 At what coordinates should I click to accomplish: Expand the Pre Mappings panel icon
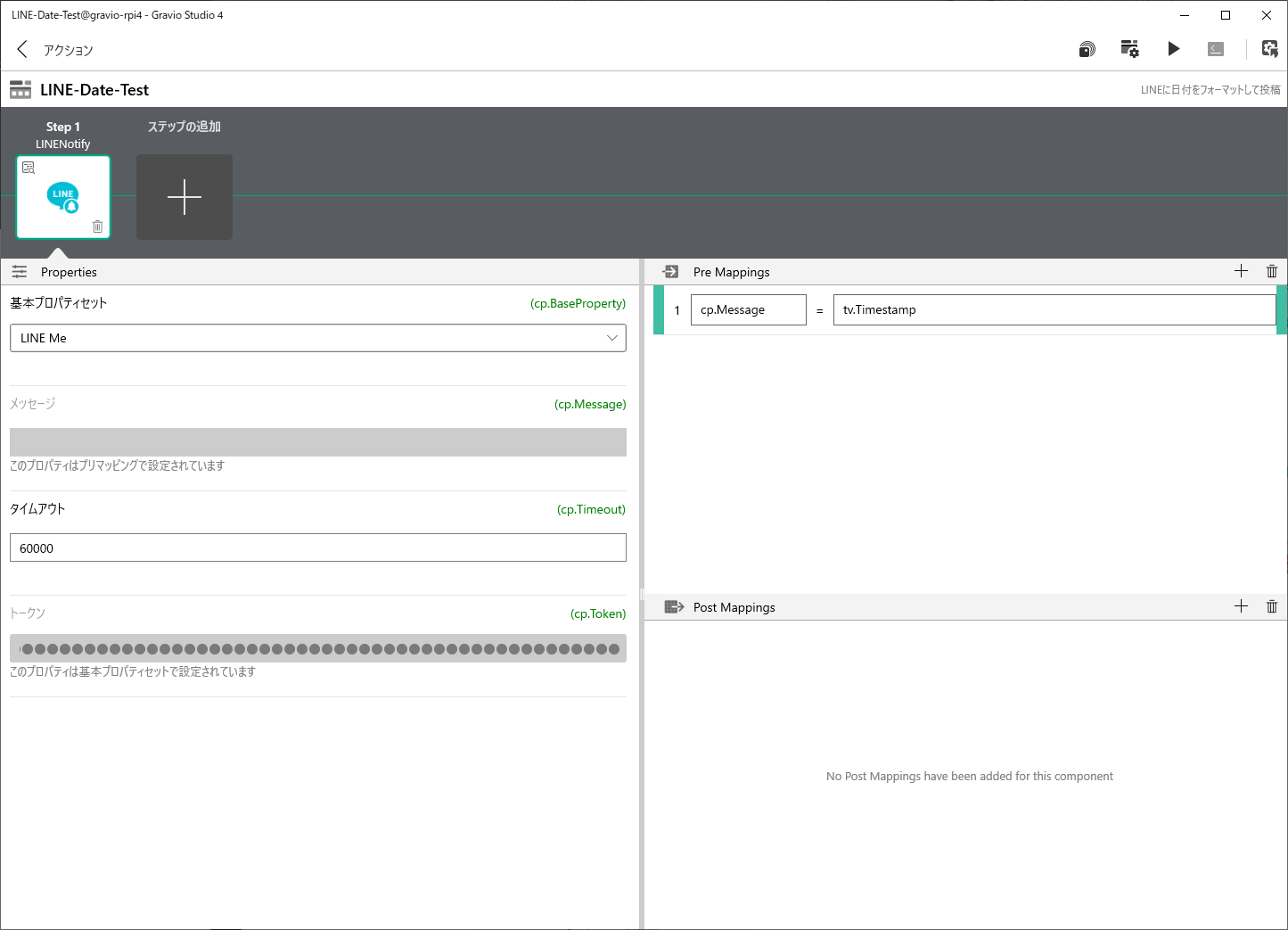pos(673,271)
